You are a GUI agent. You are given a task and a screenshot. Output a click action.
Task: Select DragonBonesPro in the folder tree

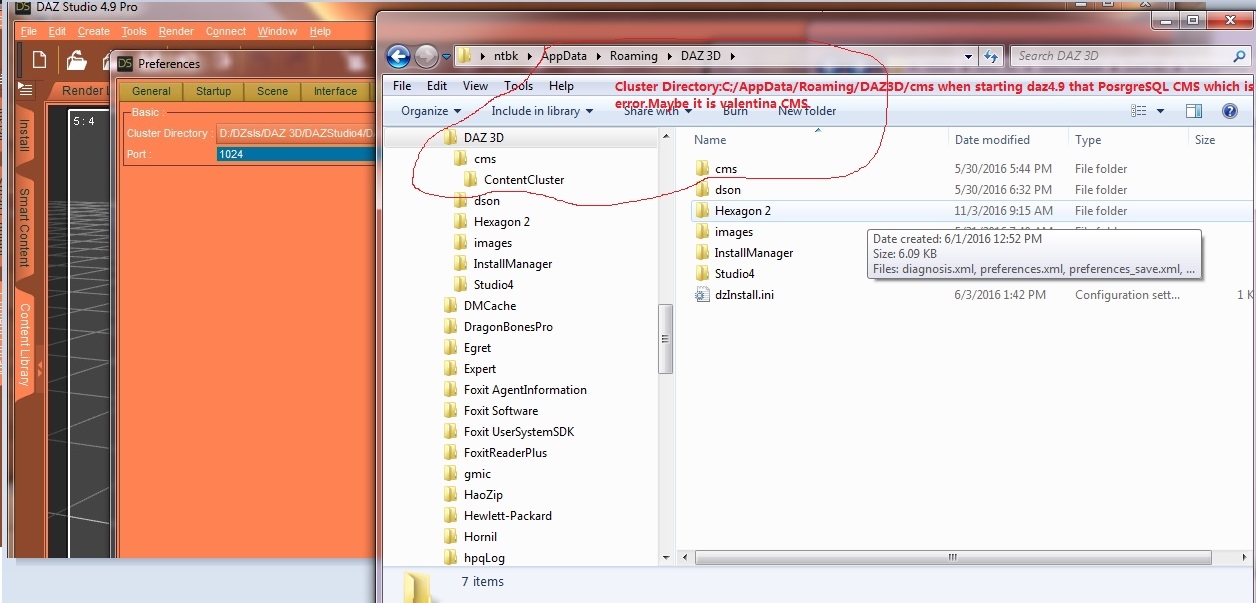tap(508, 327)
